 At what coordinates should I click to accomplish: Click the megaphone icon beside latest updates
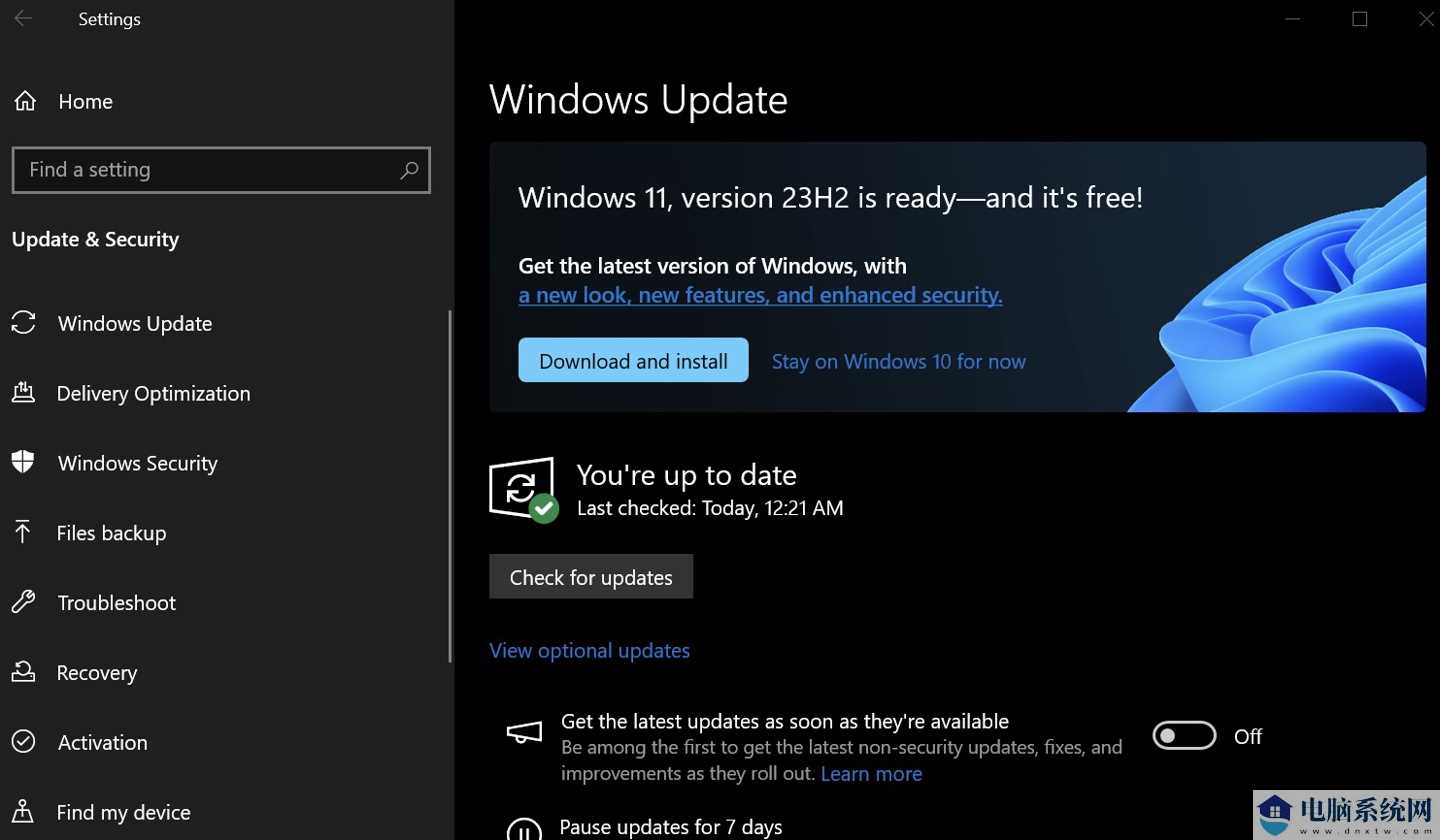[x=524, y=732]
